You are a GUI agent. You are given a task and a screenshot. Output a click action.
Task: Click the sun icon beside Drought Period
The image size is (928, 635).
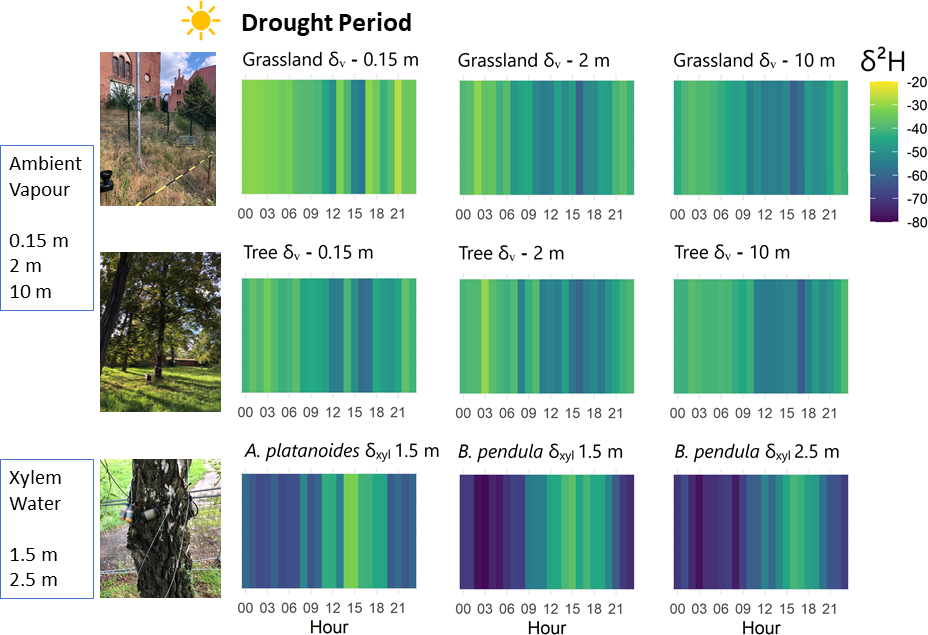pyautogui.click(x=198, y=21)
